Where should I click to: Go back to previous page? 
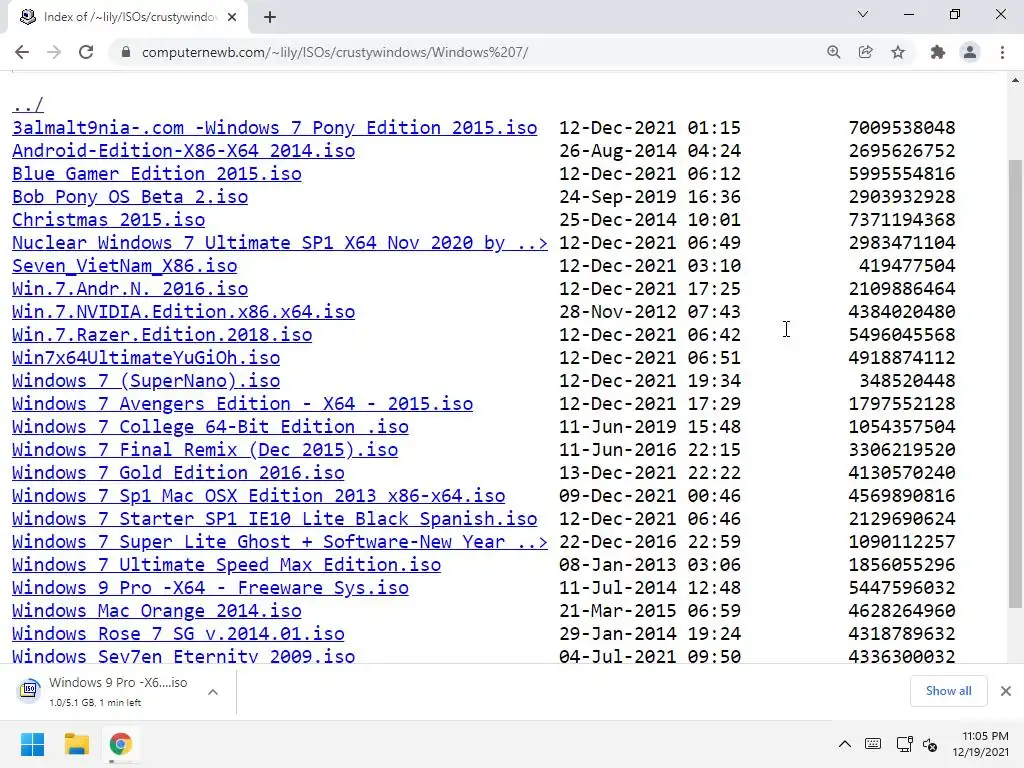pos(22,52)
